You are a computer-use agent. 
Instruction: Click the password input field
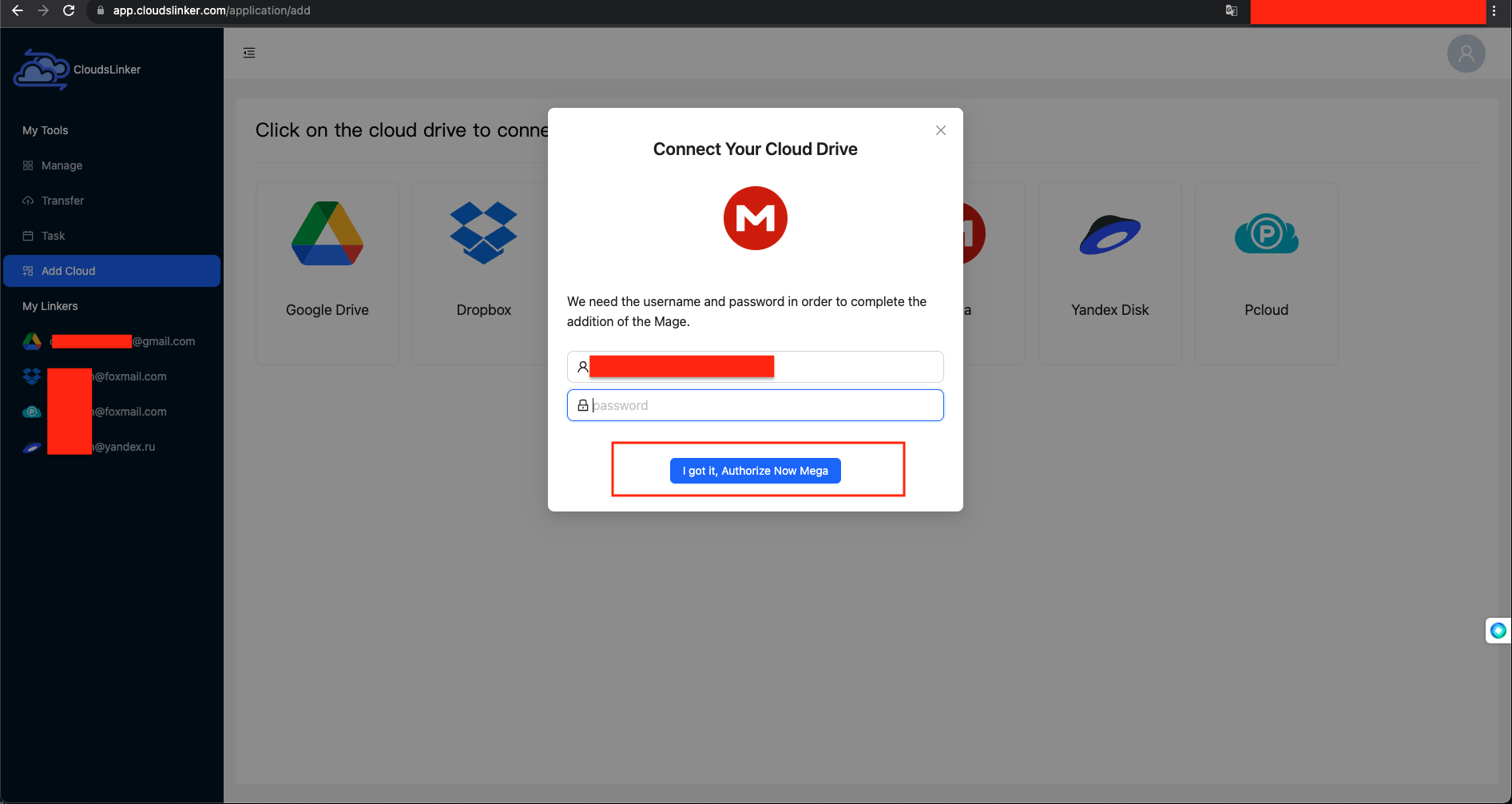pos(756,405)
